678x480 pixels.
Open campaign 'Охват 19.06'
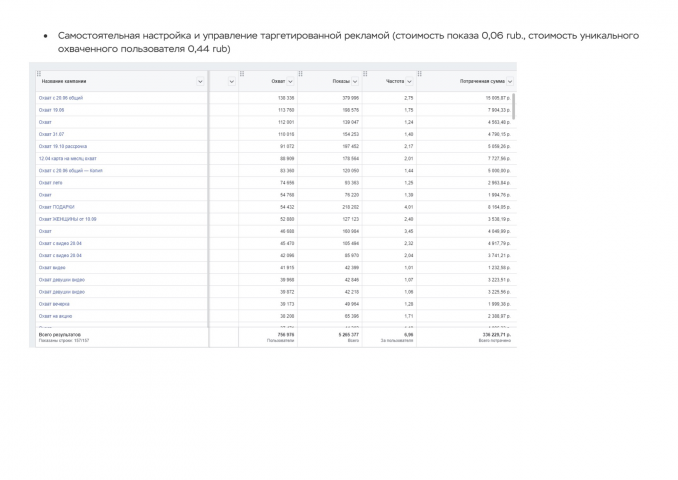click(x=51, y=110)
